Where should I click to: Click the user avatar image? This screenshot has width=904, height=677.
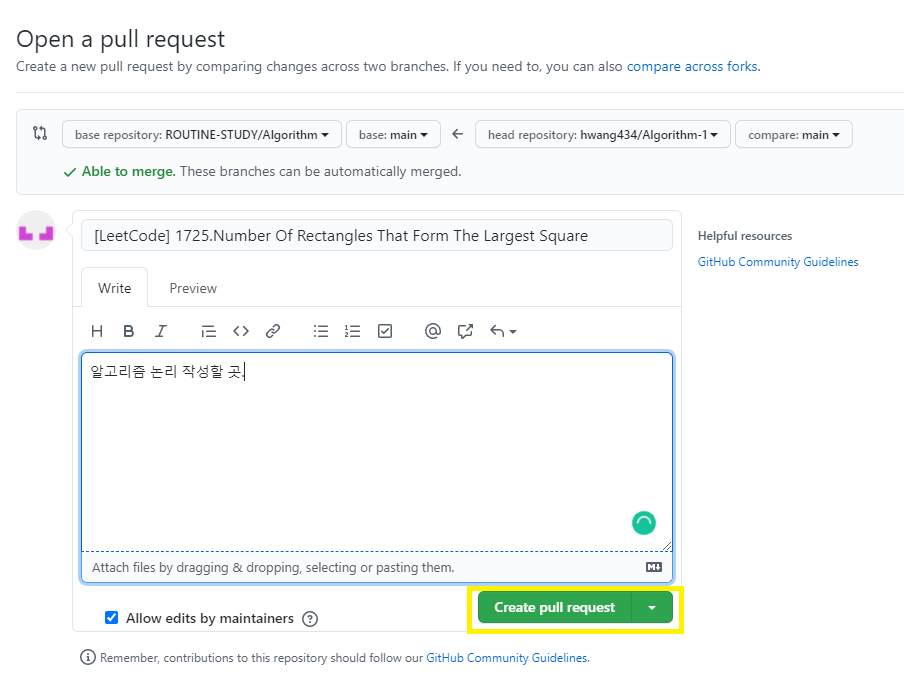36,230
